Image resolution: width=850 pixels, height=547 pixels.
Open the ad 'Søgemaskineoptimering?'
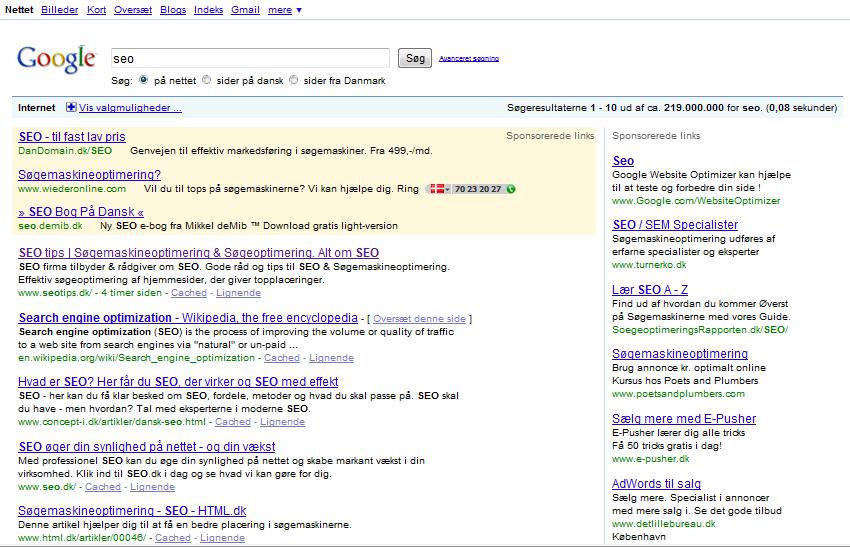click(89, 175)
